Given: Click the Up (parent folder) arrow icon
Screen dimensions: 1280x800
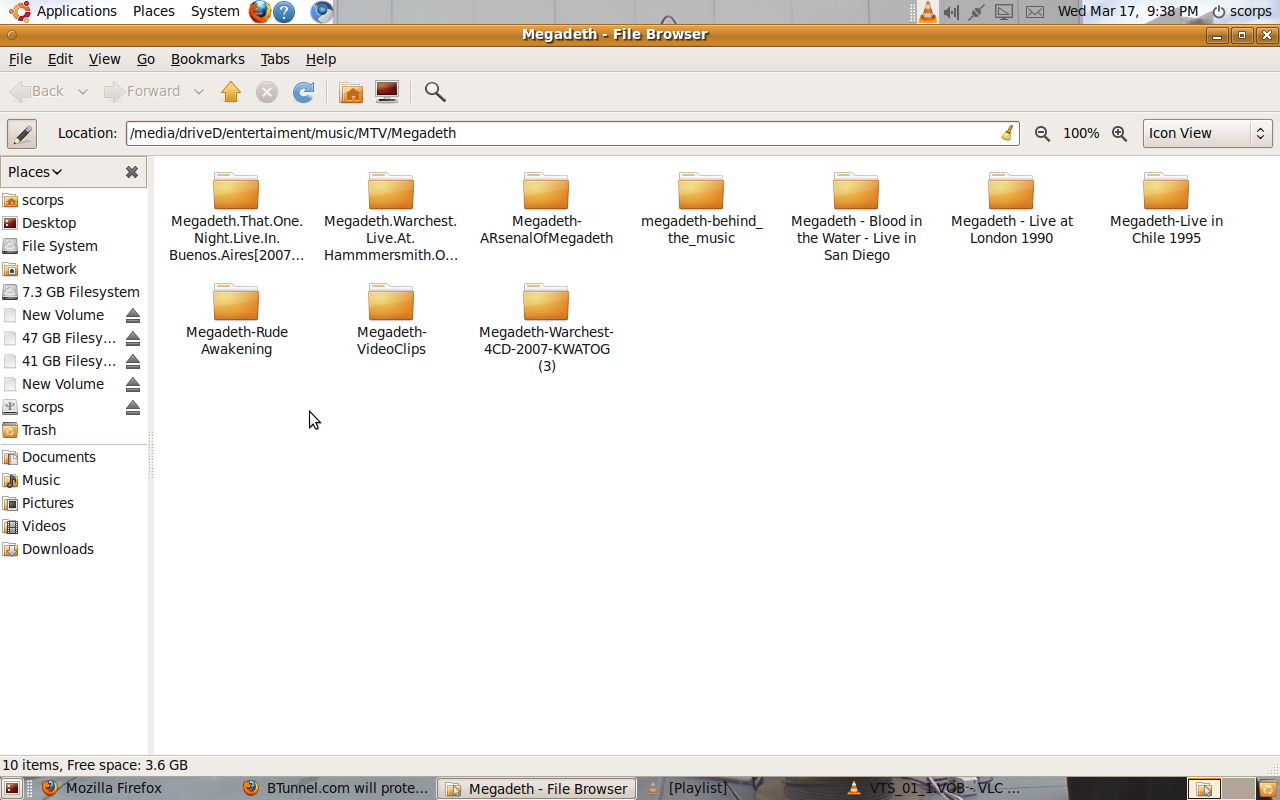Looking at the screenshot, I should [231, 92].
